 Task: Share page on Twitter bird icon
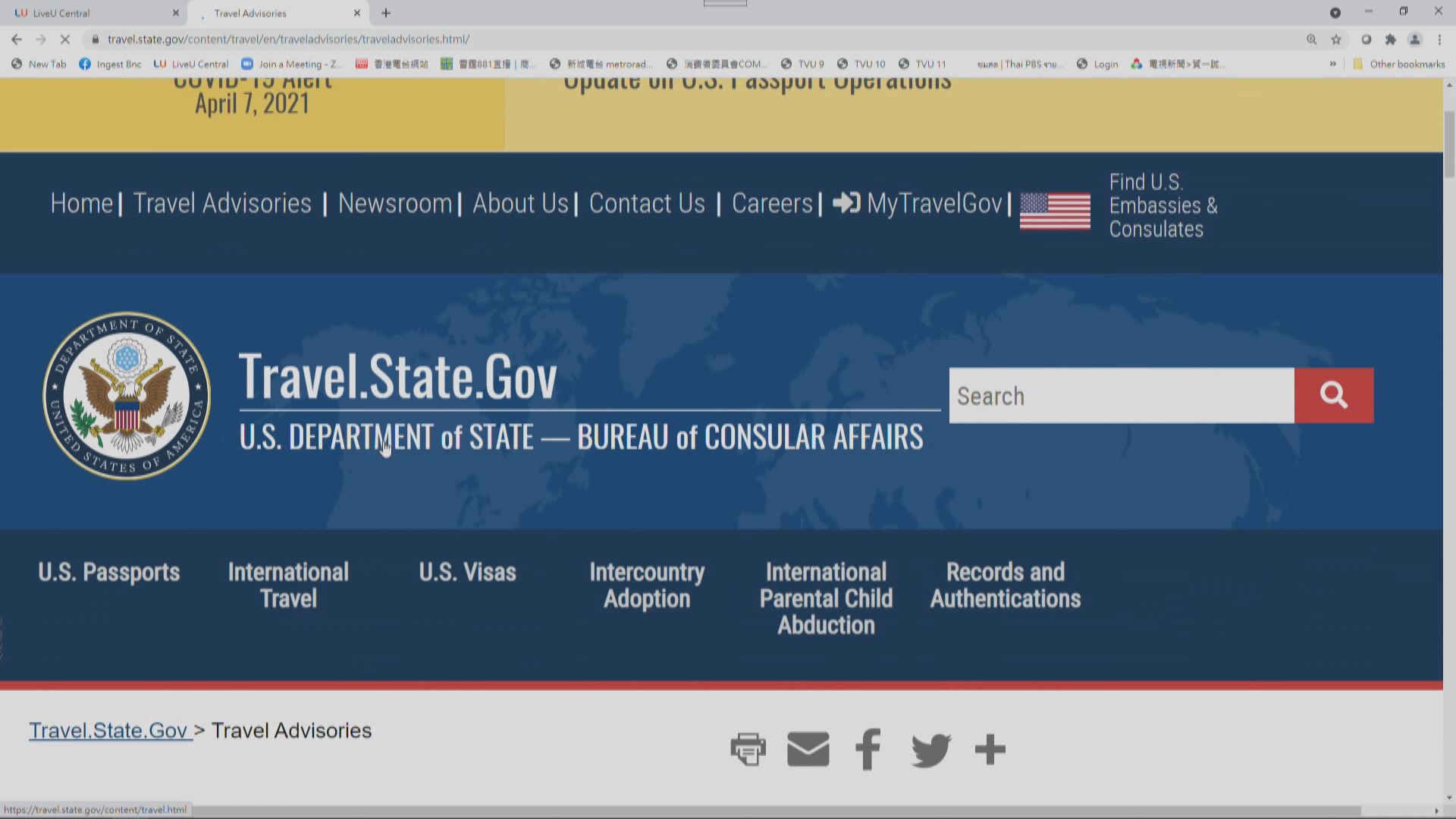click(x=930, y=749)
